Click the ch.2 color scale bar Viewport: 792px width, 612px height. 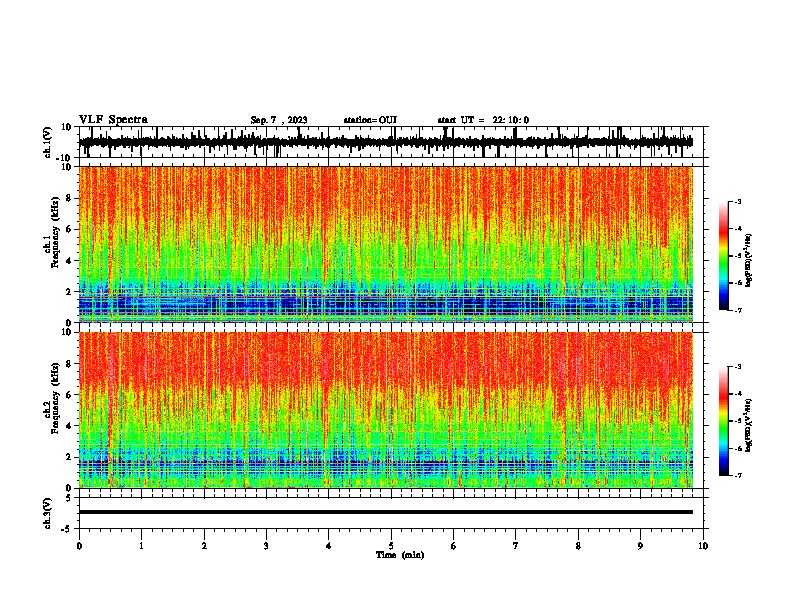point(723,421)
